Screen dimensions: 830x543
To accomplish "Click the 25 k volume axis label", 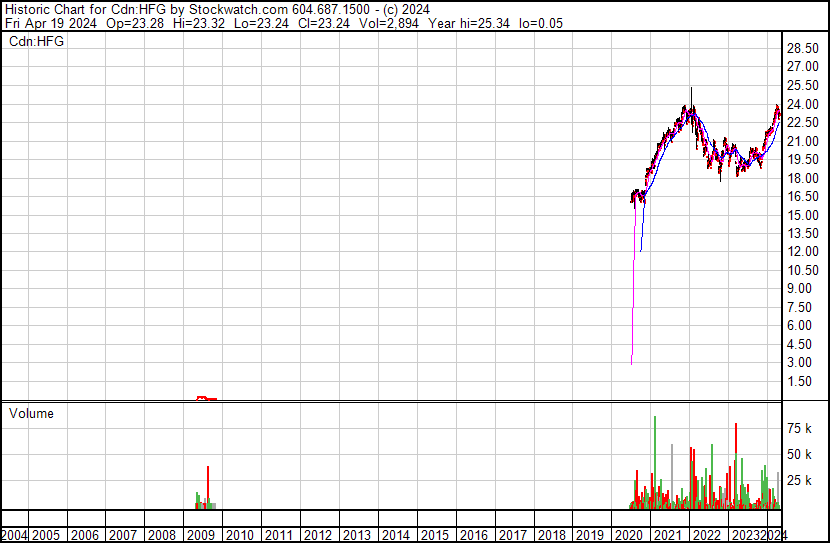I will pos(798,481).
